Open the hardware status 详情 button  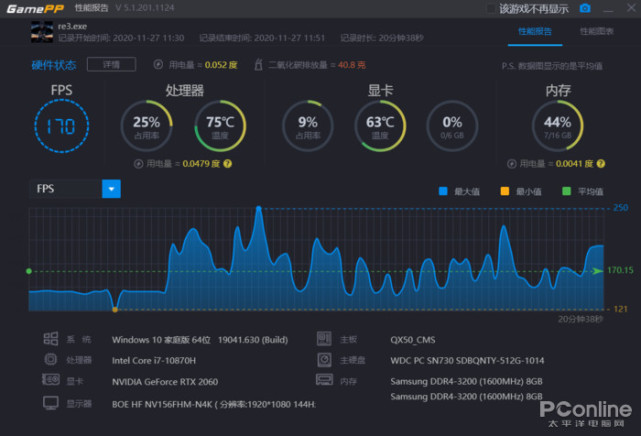[x=111, y=65]
